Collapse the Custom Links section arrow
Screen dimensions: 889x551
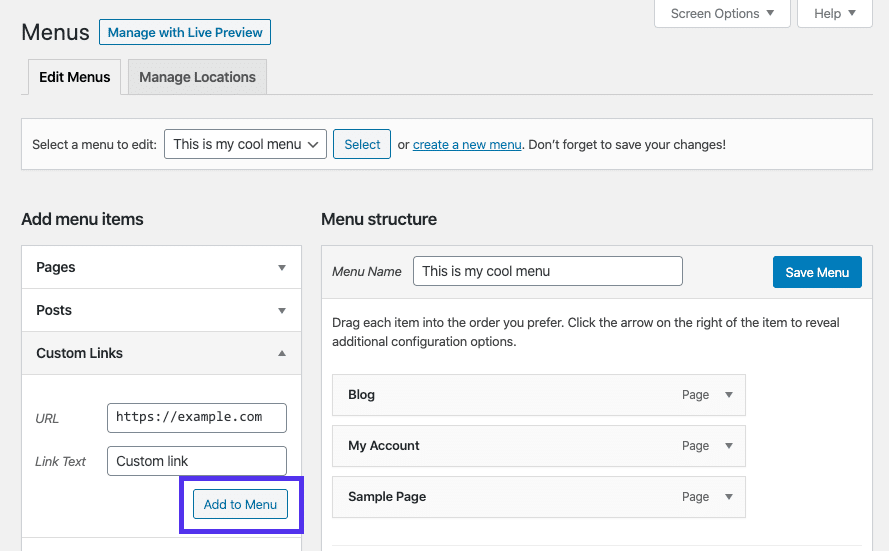[x=282, y=354]
